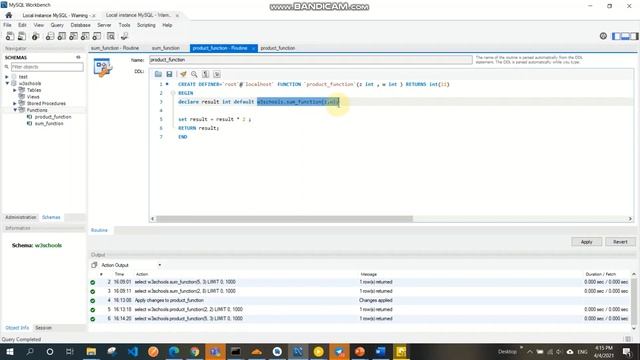The image size is (640, 360).
Task: Select the Schemas navigator tab
Action: click(51, 217)
